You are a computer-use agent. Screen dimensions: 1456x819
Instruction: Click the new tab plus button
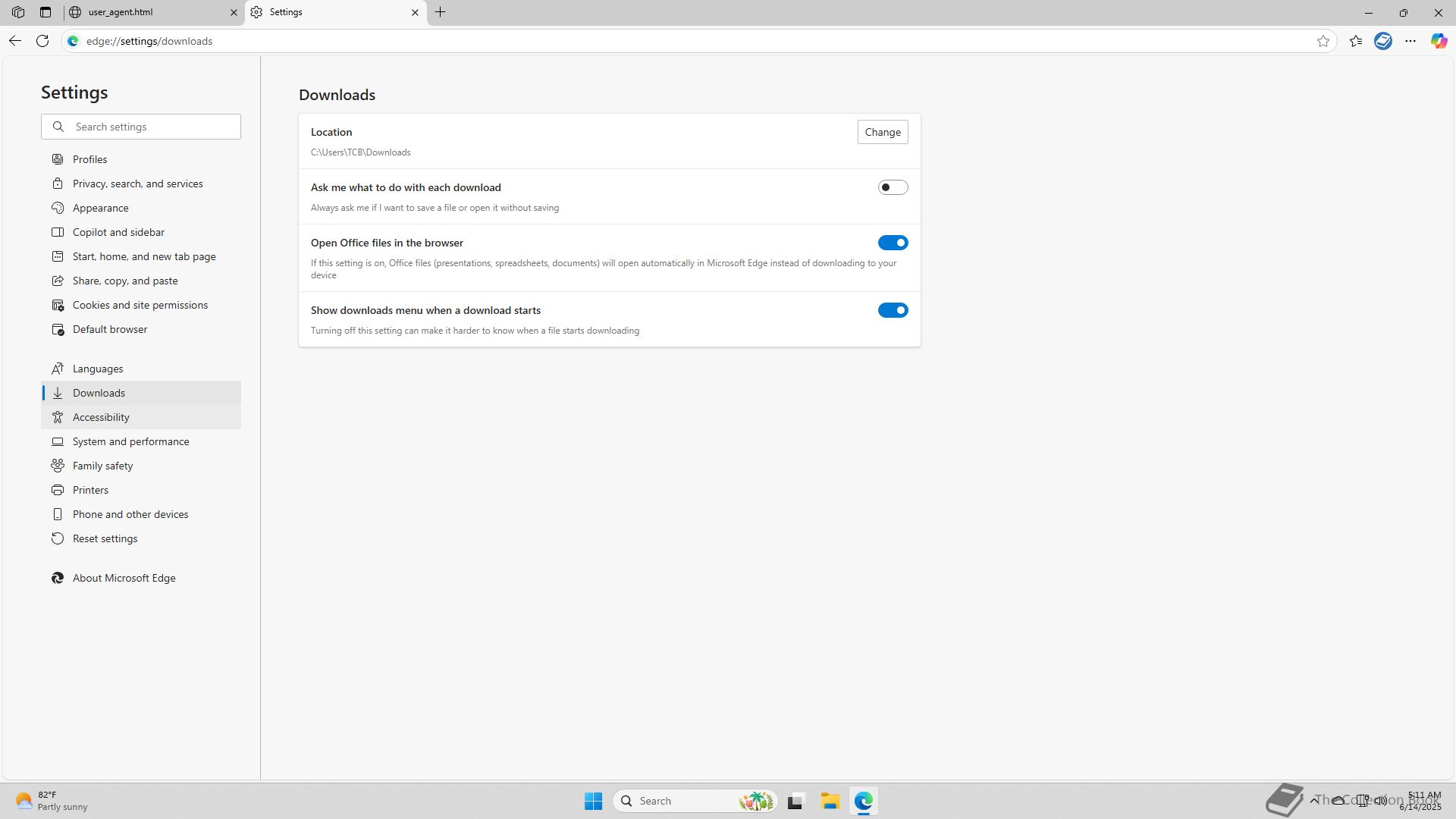(441, 12)
